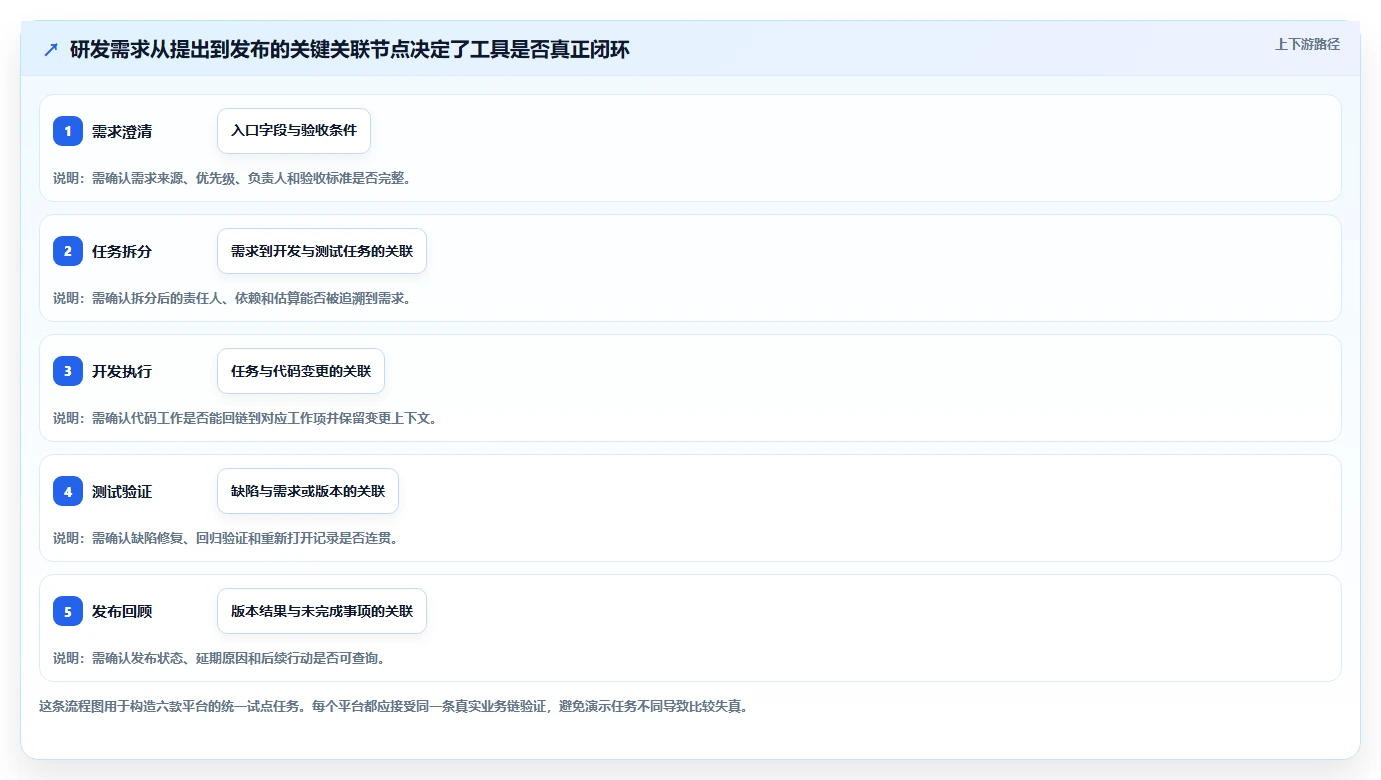Click the description about 需求来源、优先级、负责人

tap(232, 178)
